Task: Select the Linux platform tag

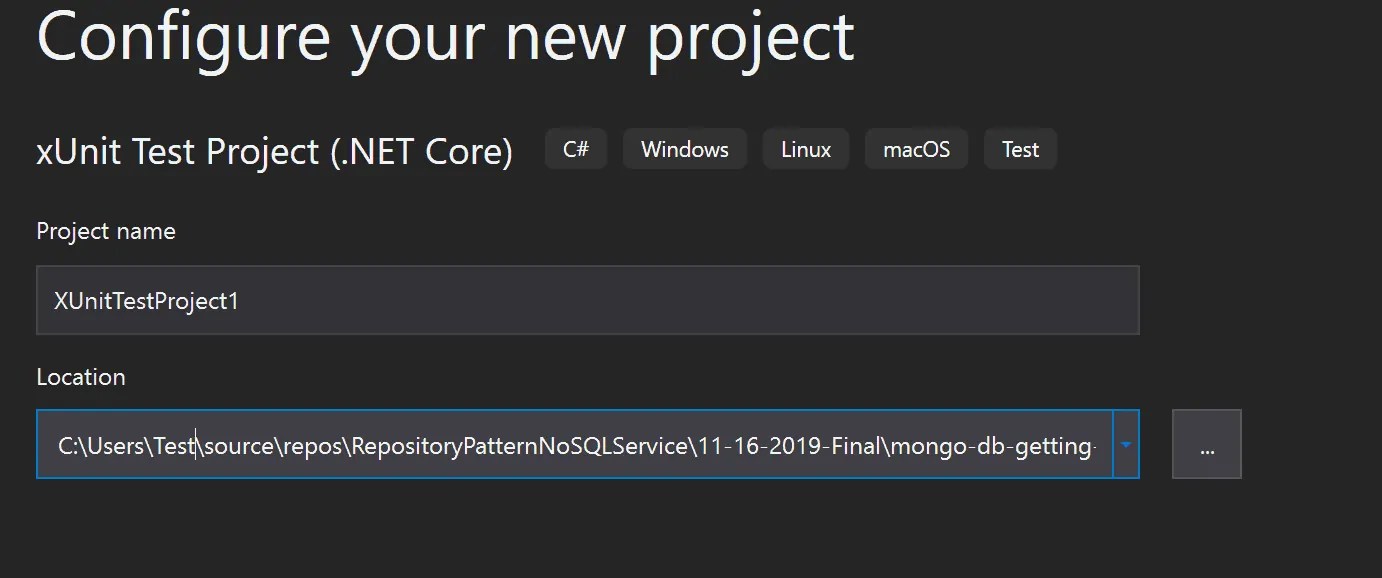Action: click(x=806, y=150)
